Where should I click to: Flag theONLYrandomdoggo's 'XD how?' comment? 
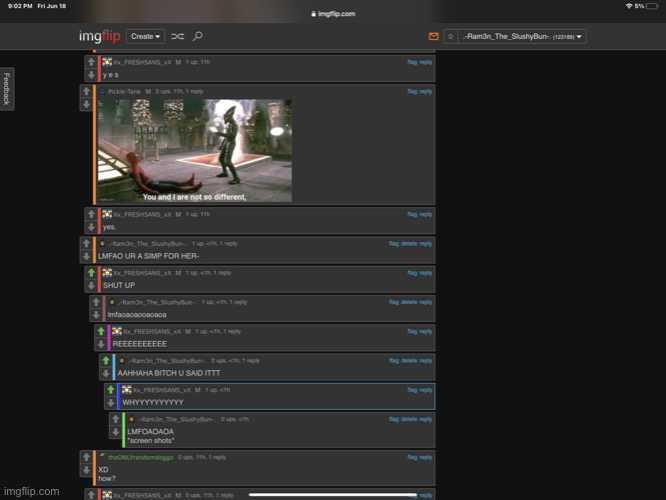point(412,458)
